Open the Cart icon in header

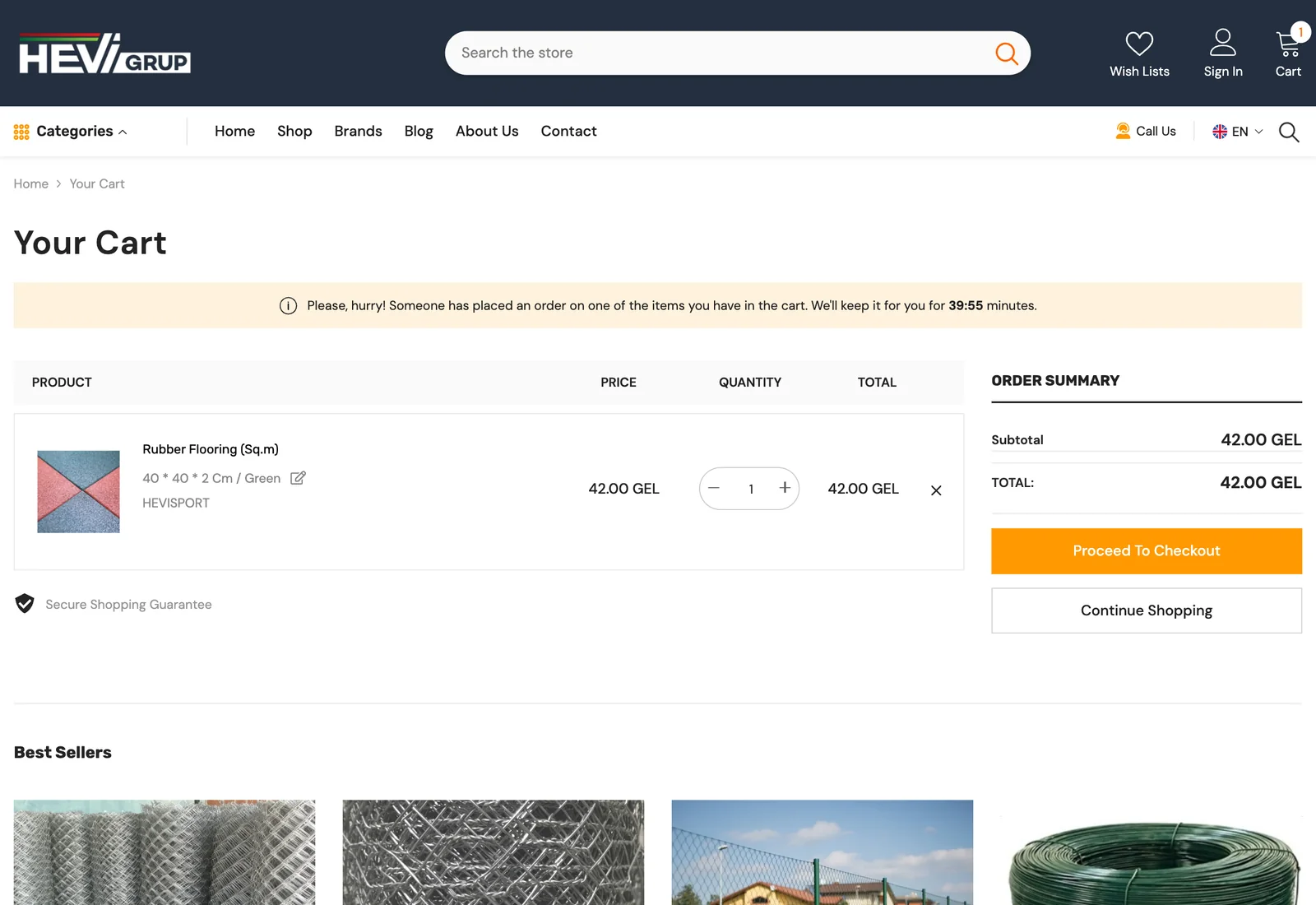pyautogui.click(x=1288, y=43)
